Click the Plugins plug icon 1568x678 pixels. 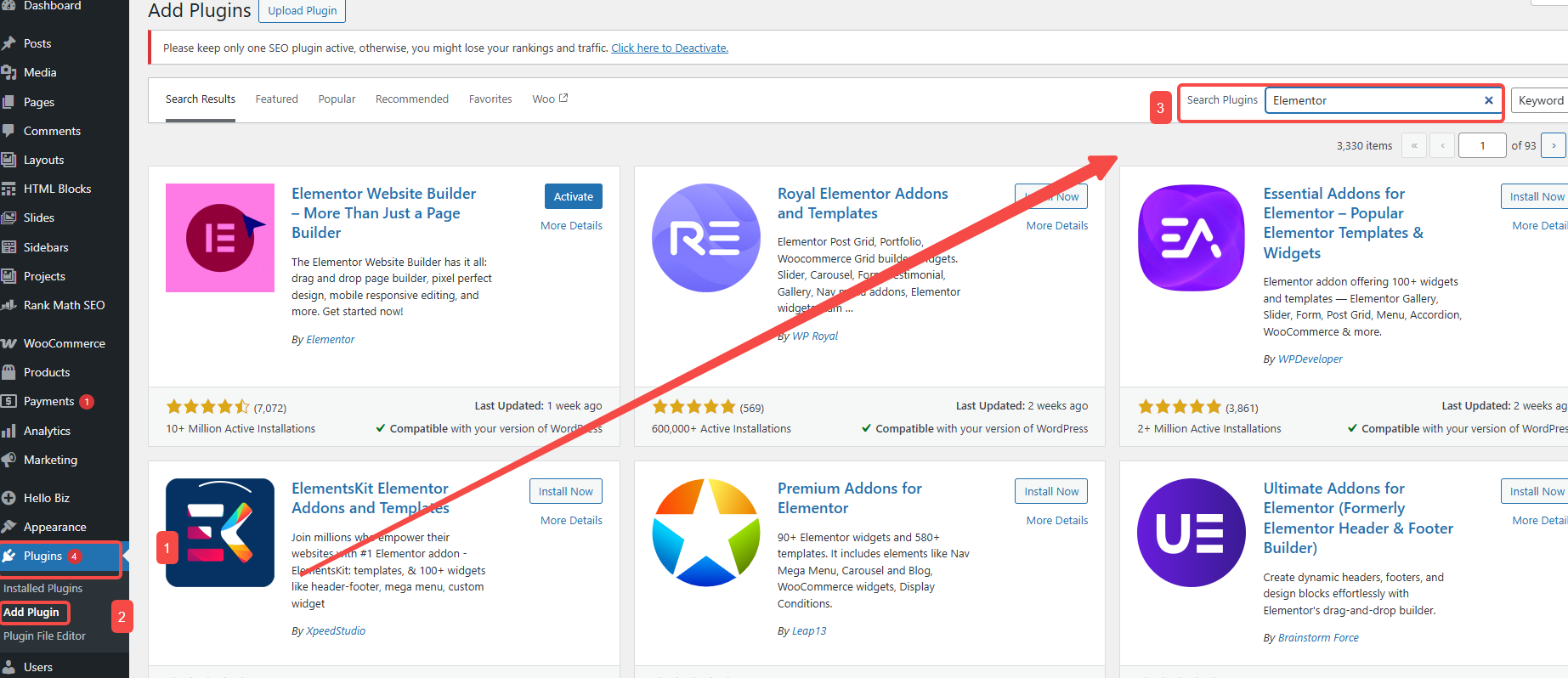[8, 556]
